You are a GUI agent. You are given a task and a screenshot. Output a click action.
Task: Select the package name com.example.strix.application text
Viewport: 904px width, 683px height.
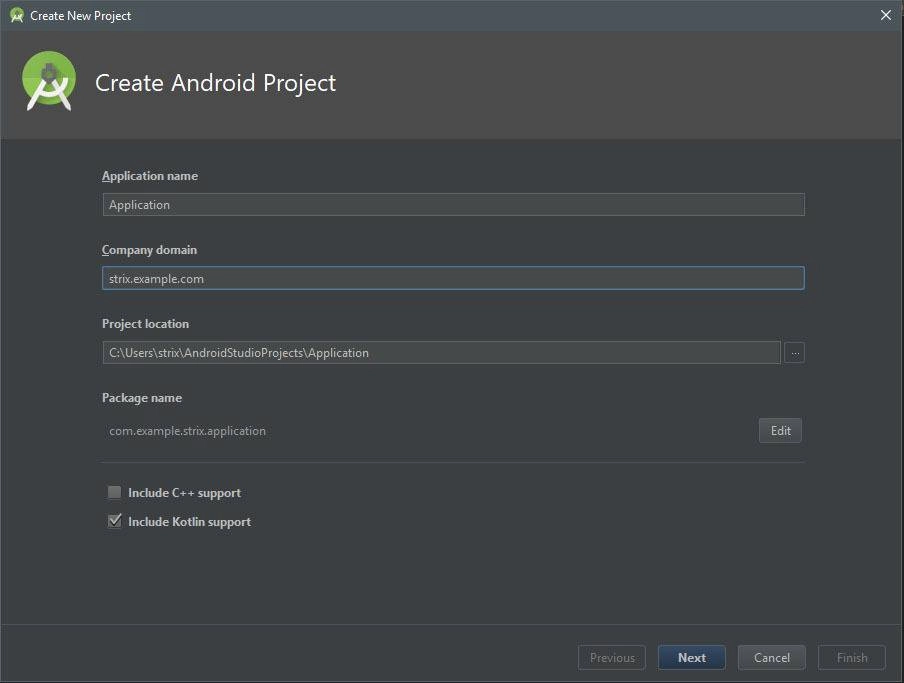187,431
